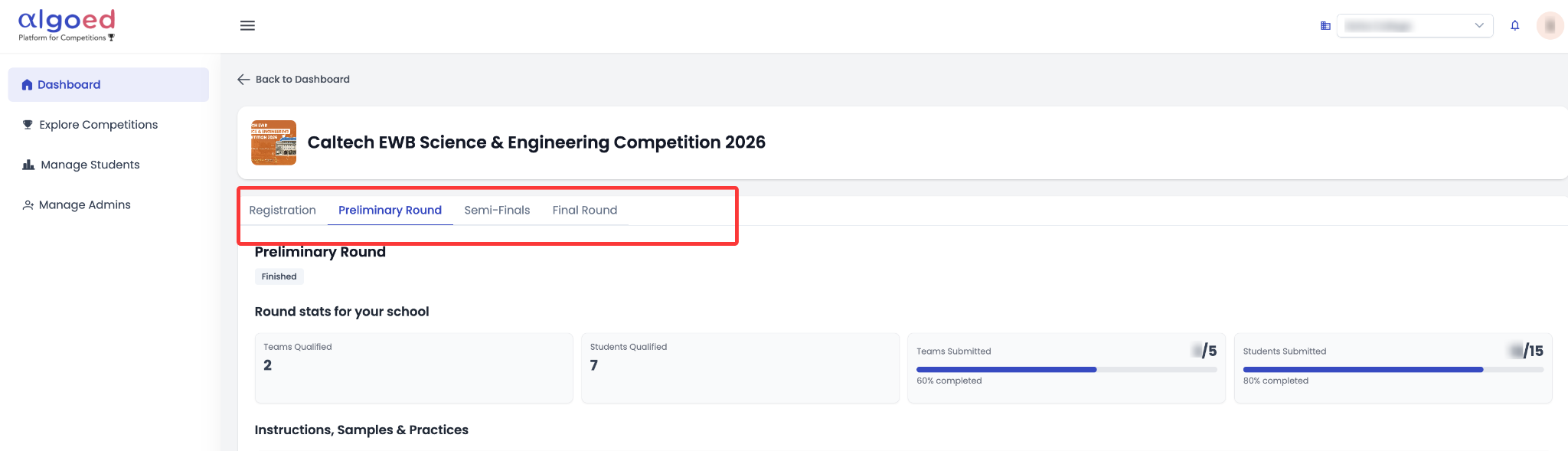Screen dimensions: 1568x451
Task: Click the Manage Students chart icon
Action: 28,165
